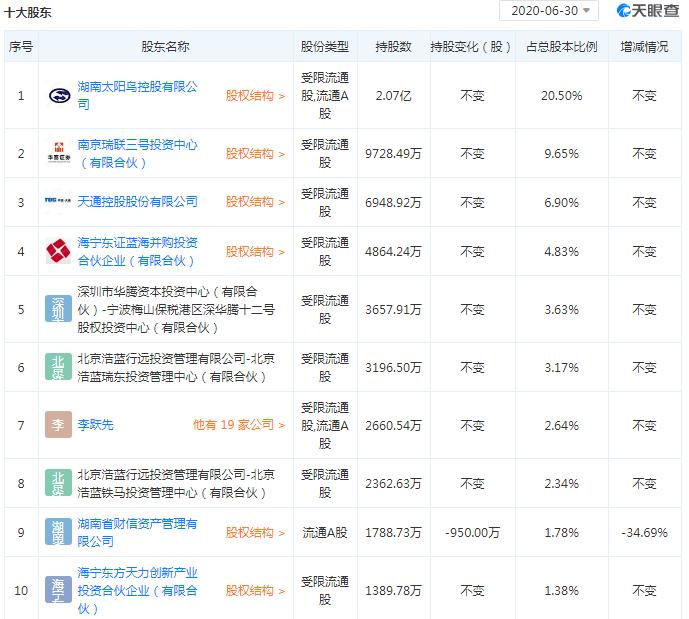Click the 北京 avatar icon in row 6
Image resolution: width=689 pixels, height=619 pixels.
coord(58,367)
